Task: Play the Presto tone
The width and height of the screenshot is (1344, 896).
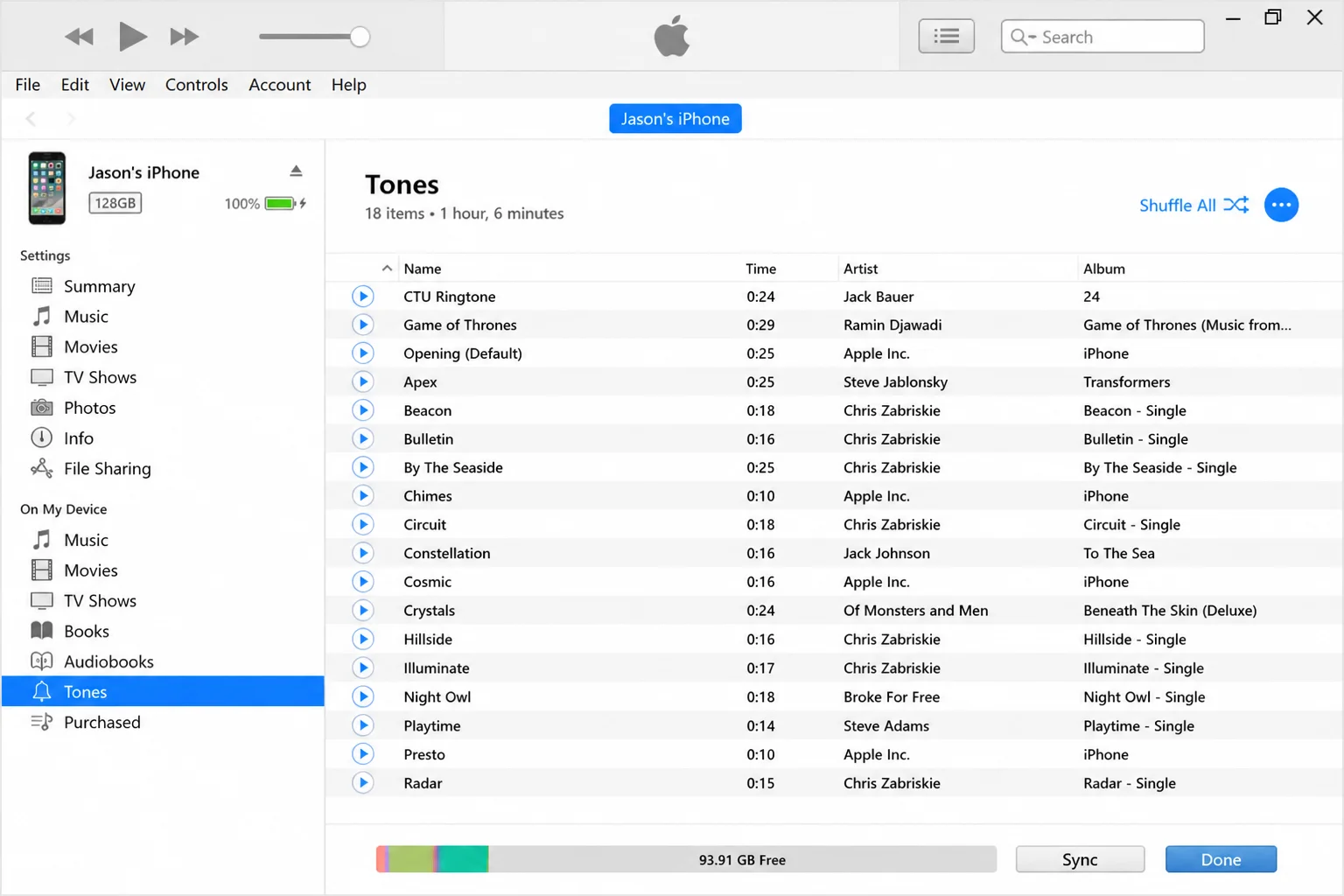Action: [x=363, y=754]
